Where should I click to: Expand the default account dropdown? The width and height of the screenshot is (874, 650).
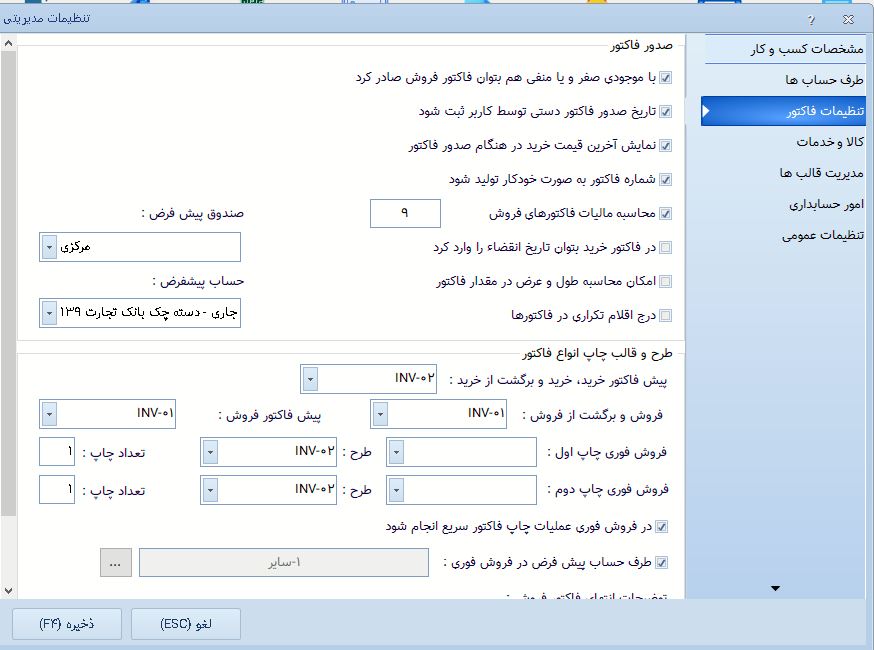point(50,313)
